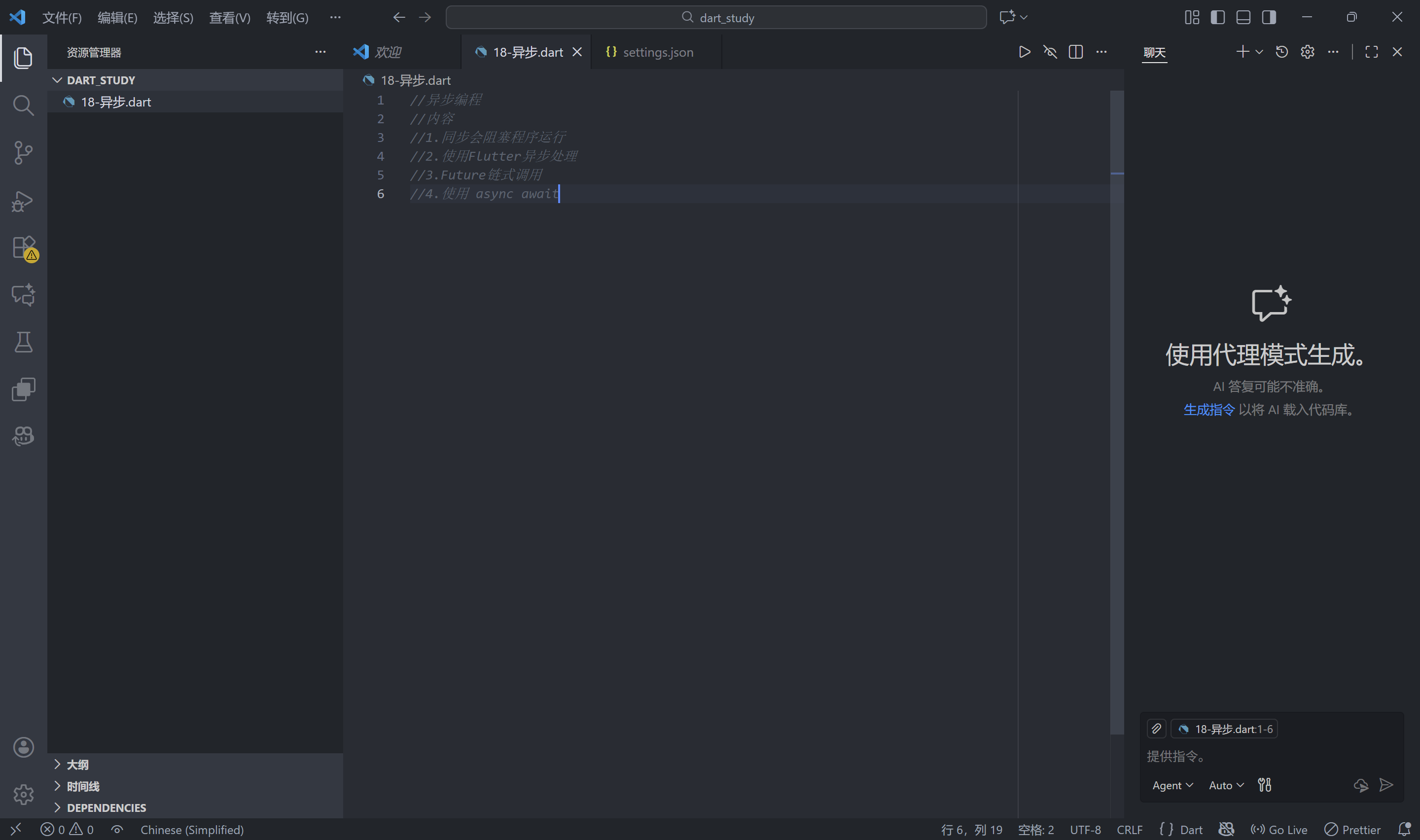
Task: Open the Testing flask view
Action: 23,342
